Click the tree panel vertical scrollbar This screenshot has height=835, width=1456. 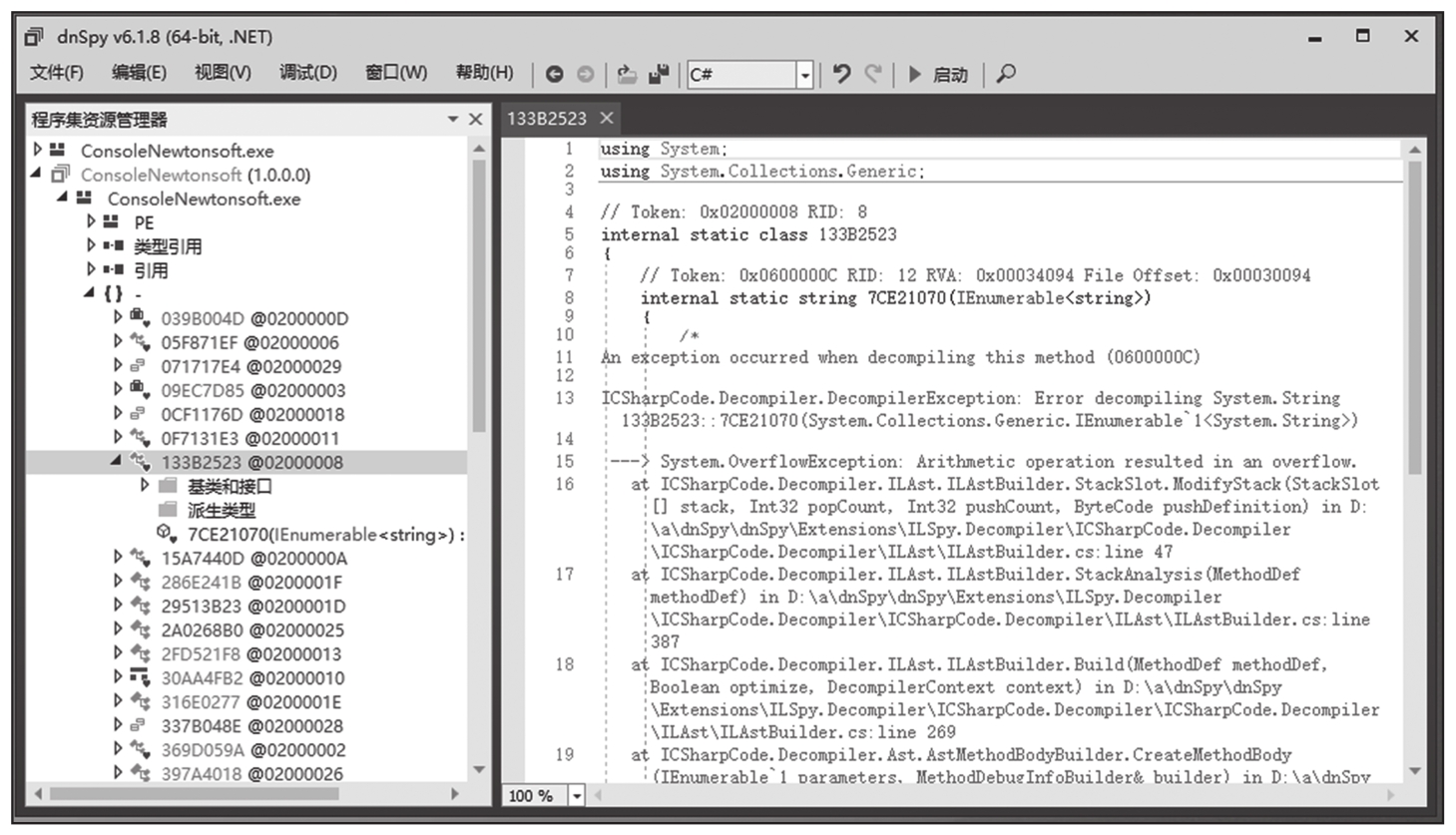(x=479, y=295)
